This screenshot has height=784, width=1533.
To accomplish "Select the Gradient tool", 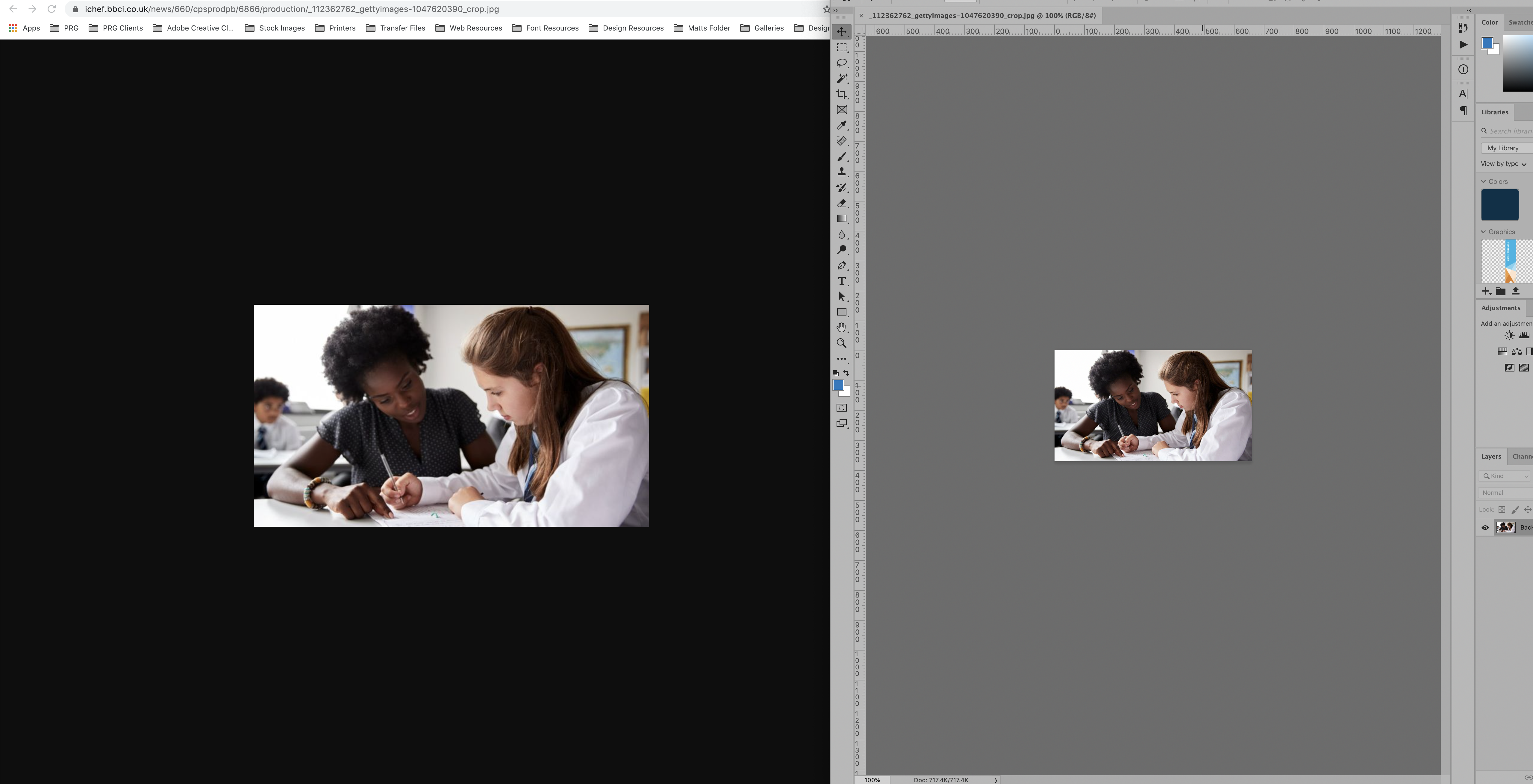I will click(x=841, y=218).
